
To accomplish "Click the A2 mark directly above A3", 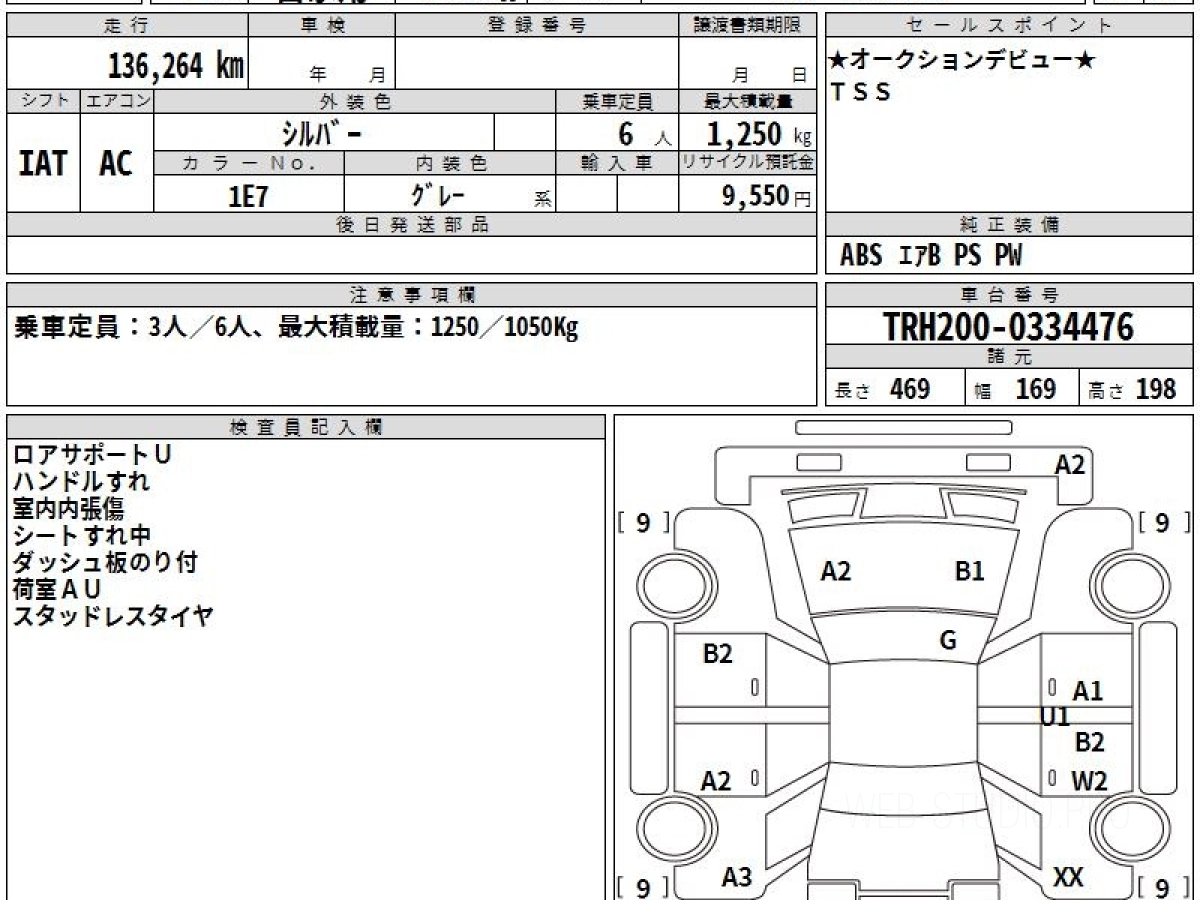I will [x=716, y=782].
